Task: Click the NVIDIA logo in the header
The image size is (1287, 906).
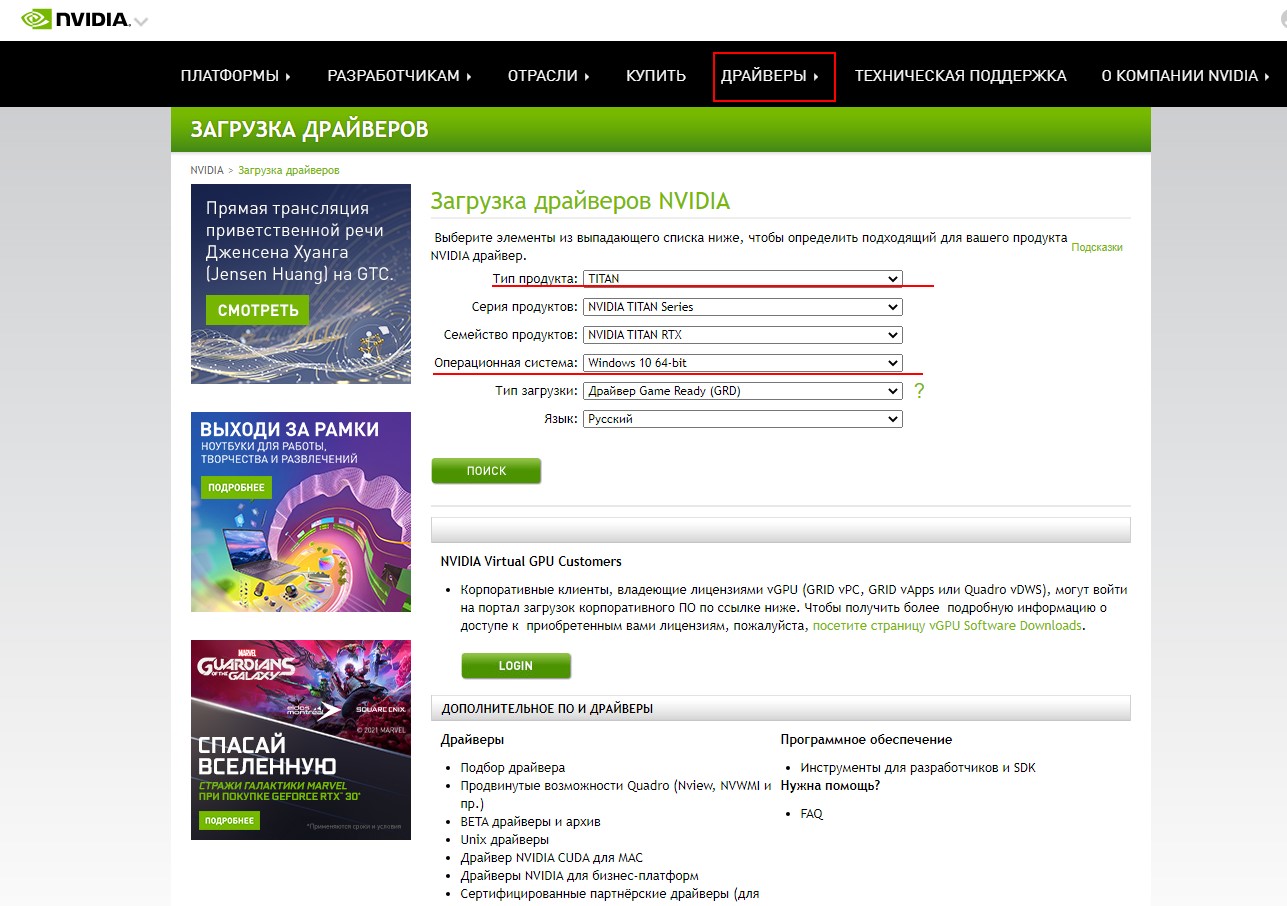Action: tap(76, 19)
